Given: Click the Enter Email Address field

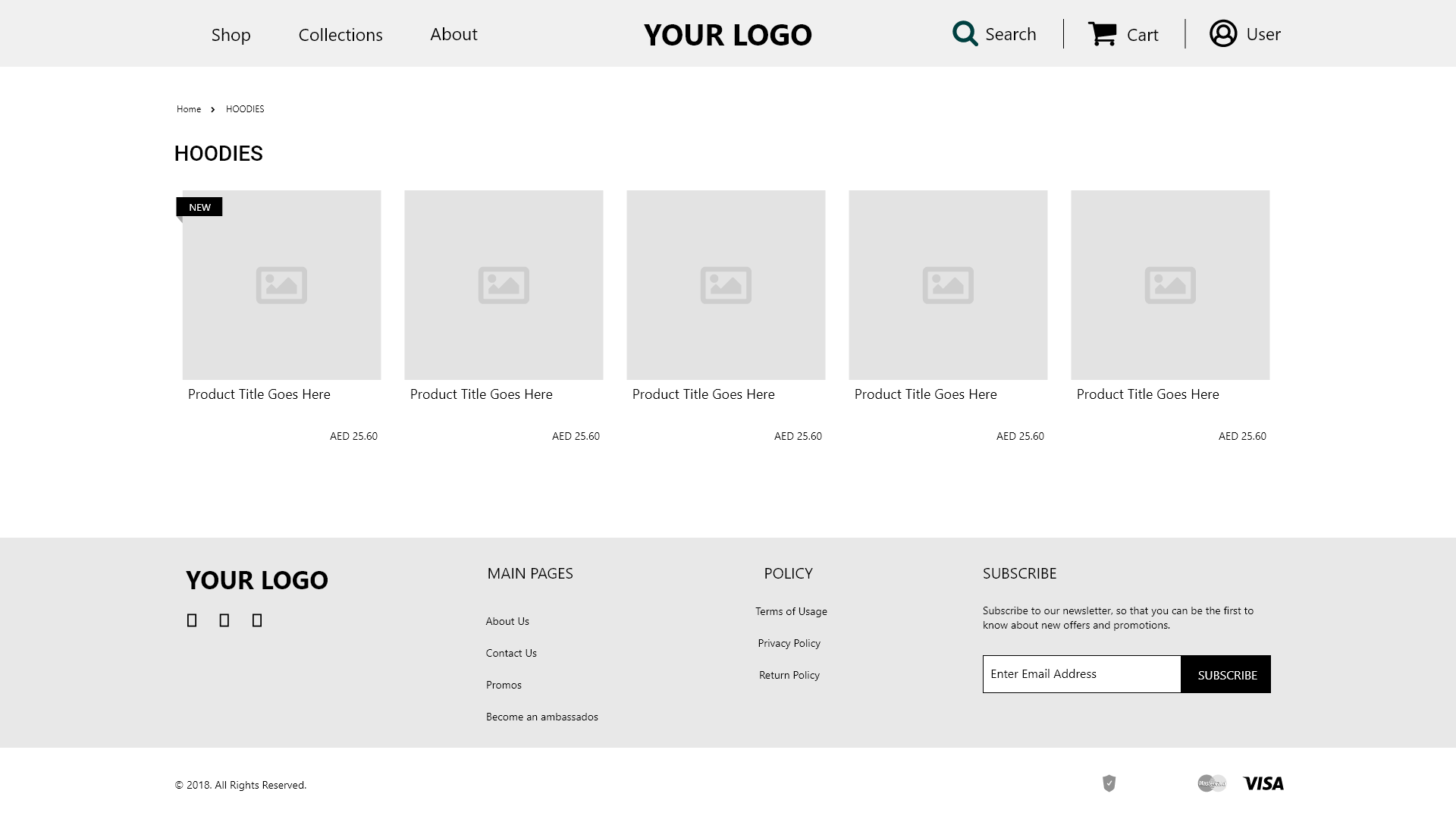Looking at the screenshot, I should pos(1081,673).
